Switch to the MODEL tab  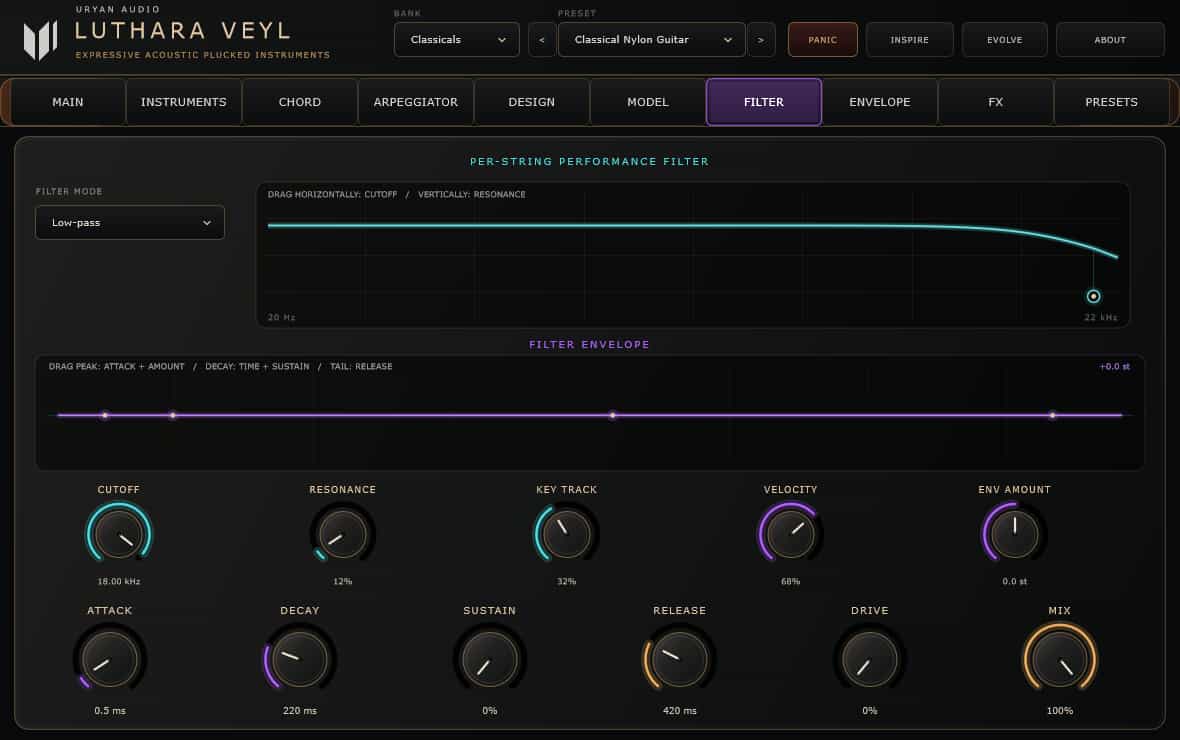(x=647, y=102)
